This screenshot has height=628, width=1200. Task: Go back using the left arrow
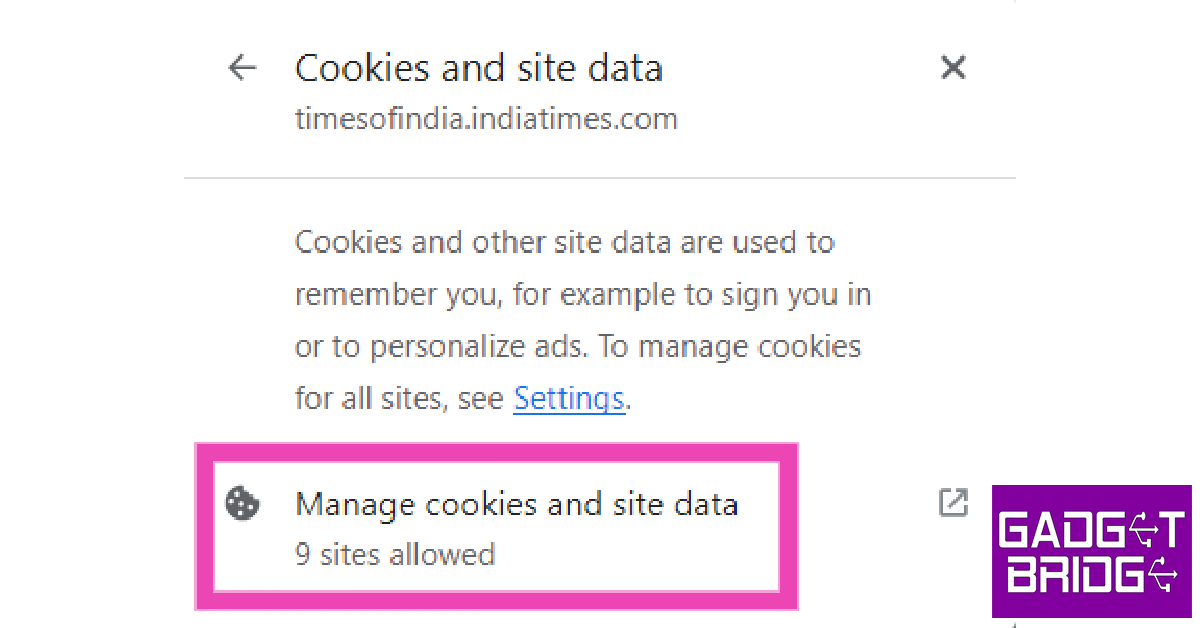pyautogui.click(x=242, y=68)
